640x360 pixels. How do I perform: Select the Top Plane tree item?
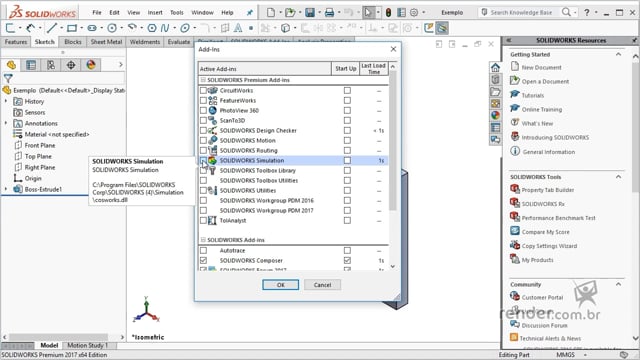pos(38,156)
